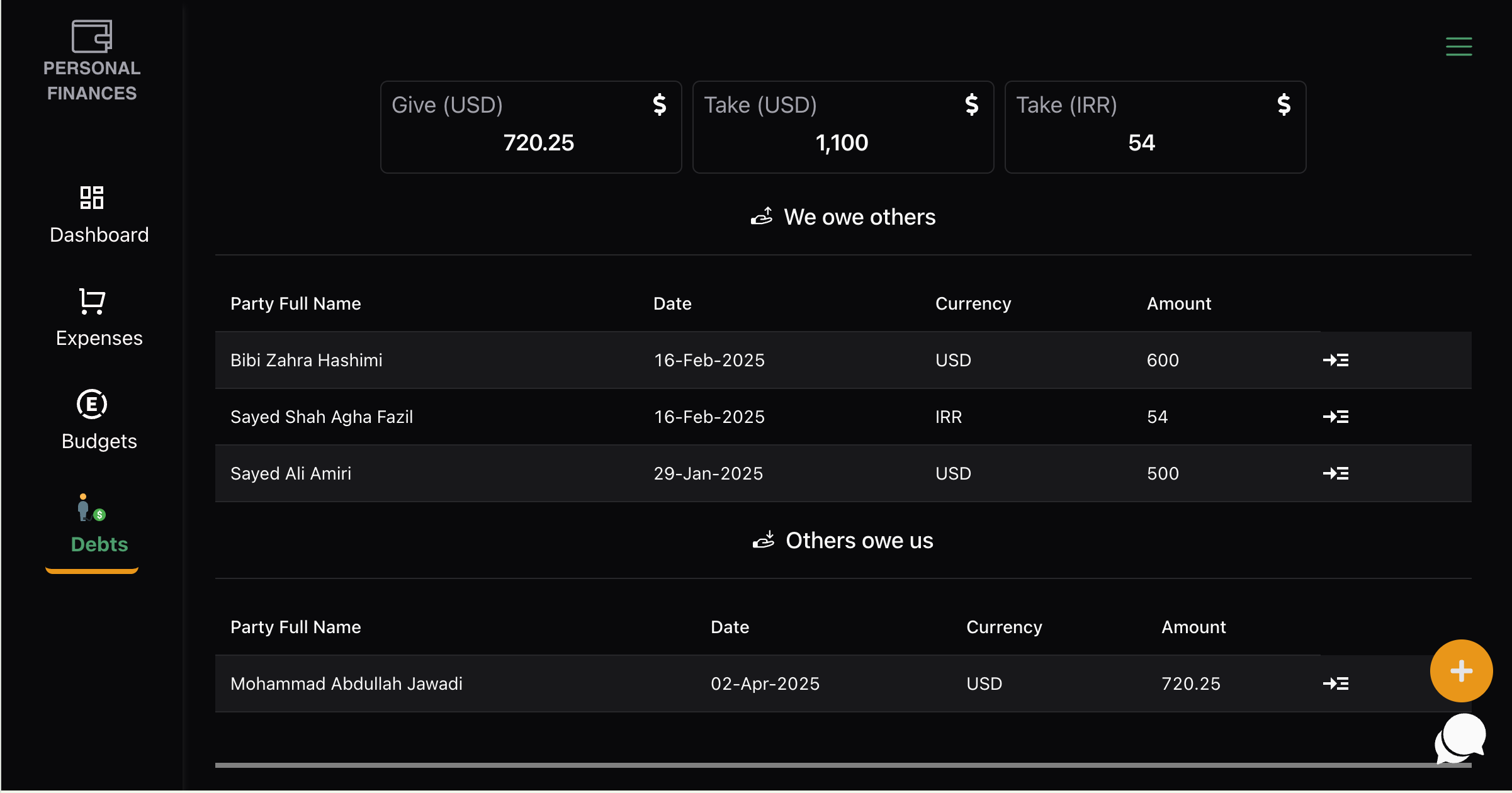
Task: Open the hamburger menu at top right
Action: pos(1459,47)
